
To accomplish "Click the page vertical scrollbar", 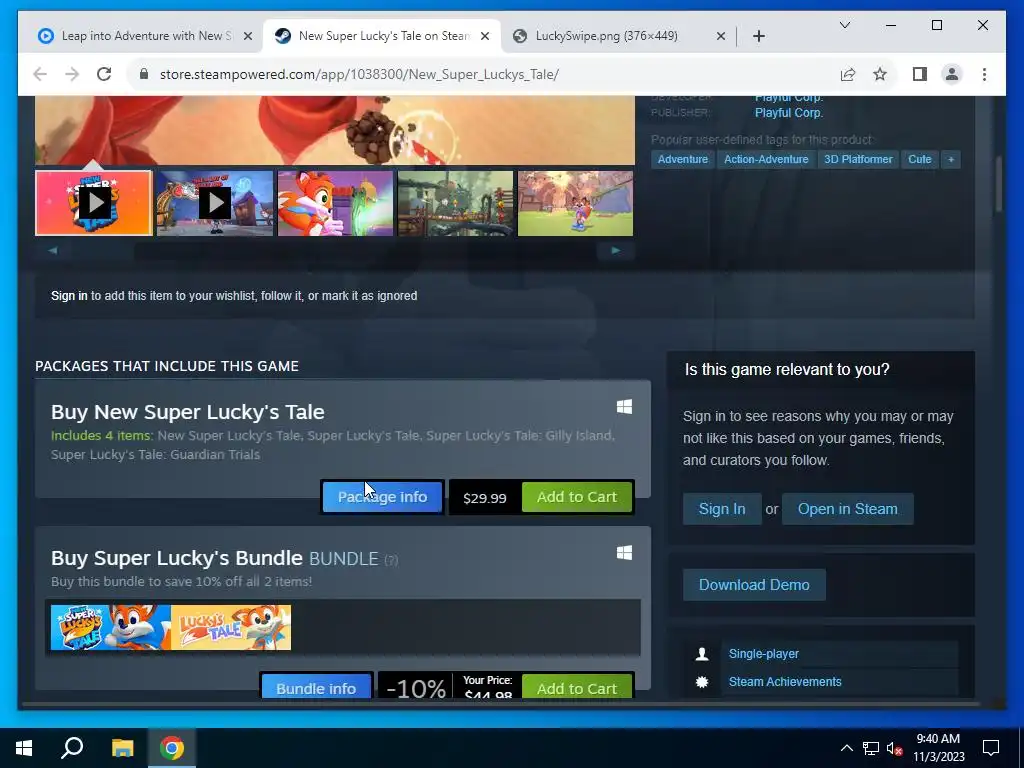I will pos(999,185).
